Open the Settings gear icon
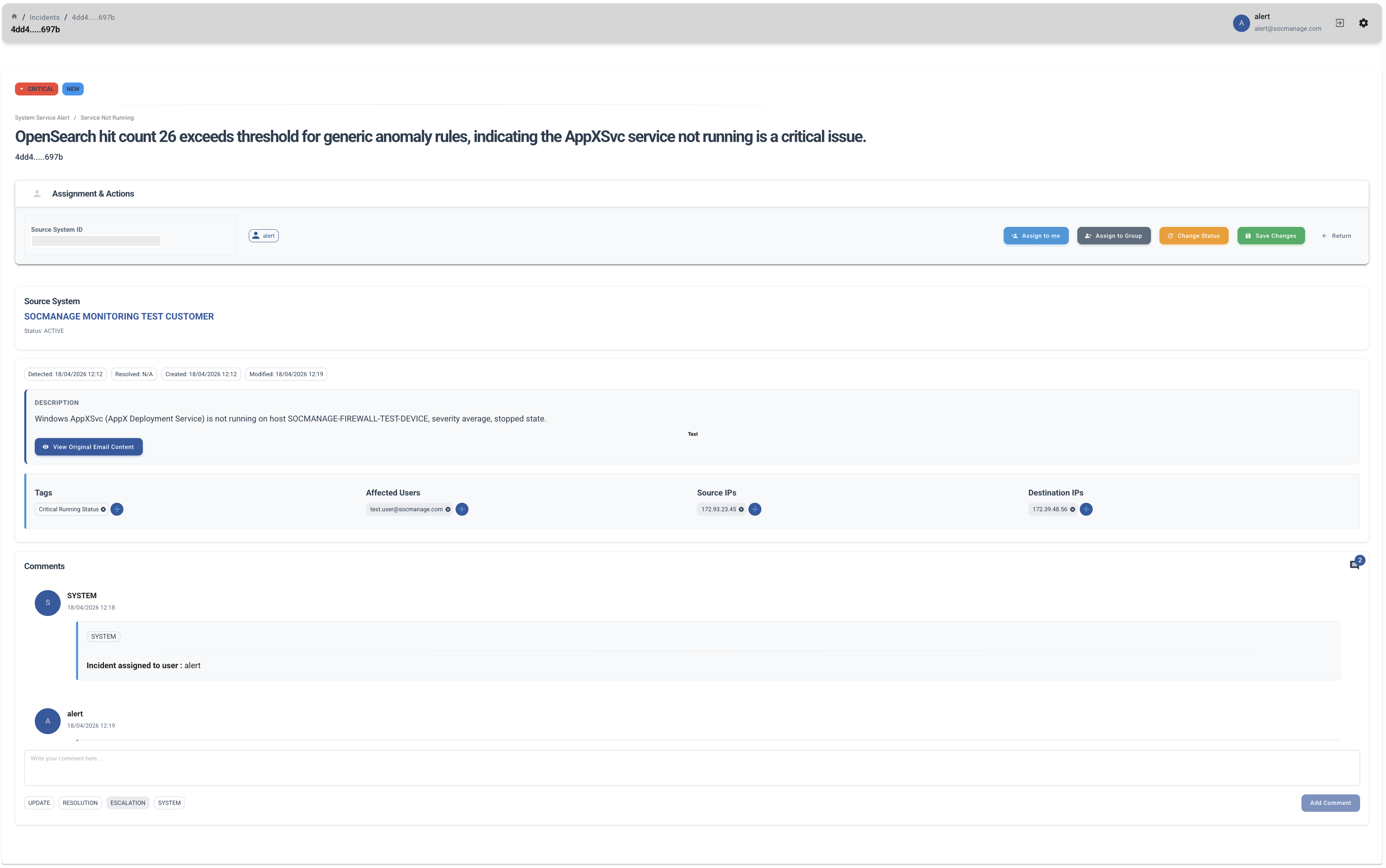1386x868 pixels. pyautogui.click(x=1363, y=23)
